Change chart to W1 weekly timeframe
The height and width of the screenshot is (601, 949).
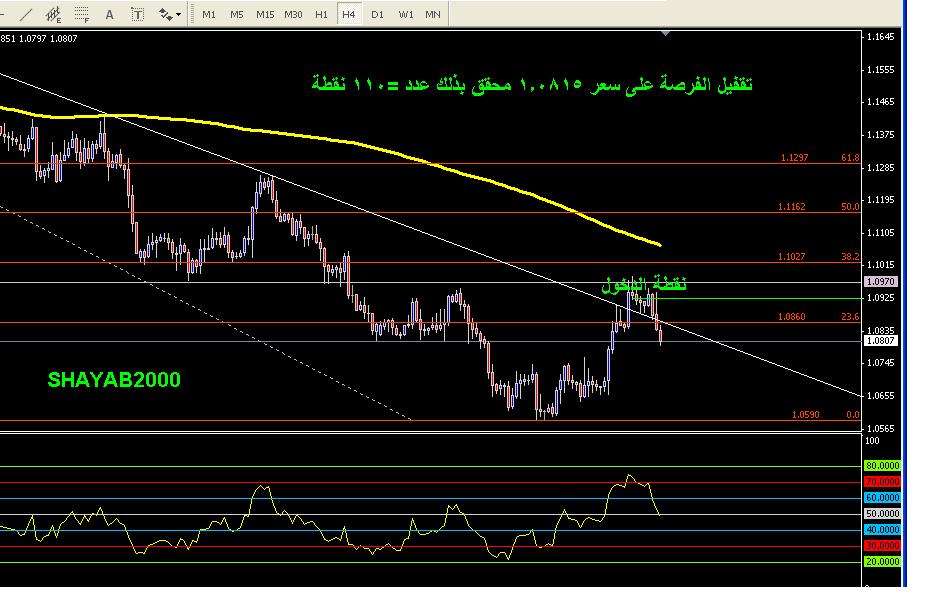[x=405, y=14]
